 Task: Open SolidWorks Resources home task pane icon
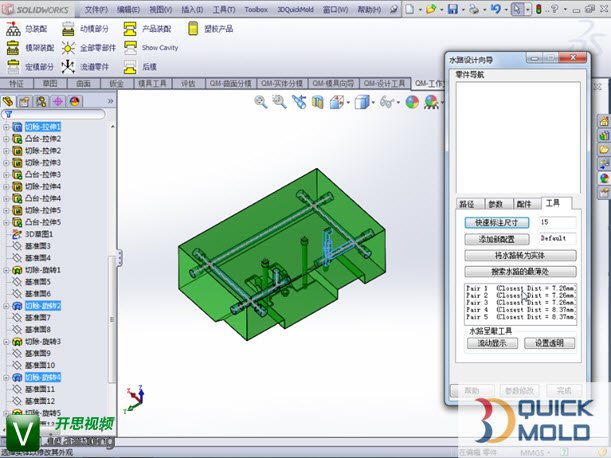[604, 121]
